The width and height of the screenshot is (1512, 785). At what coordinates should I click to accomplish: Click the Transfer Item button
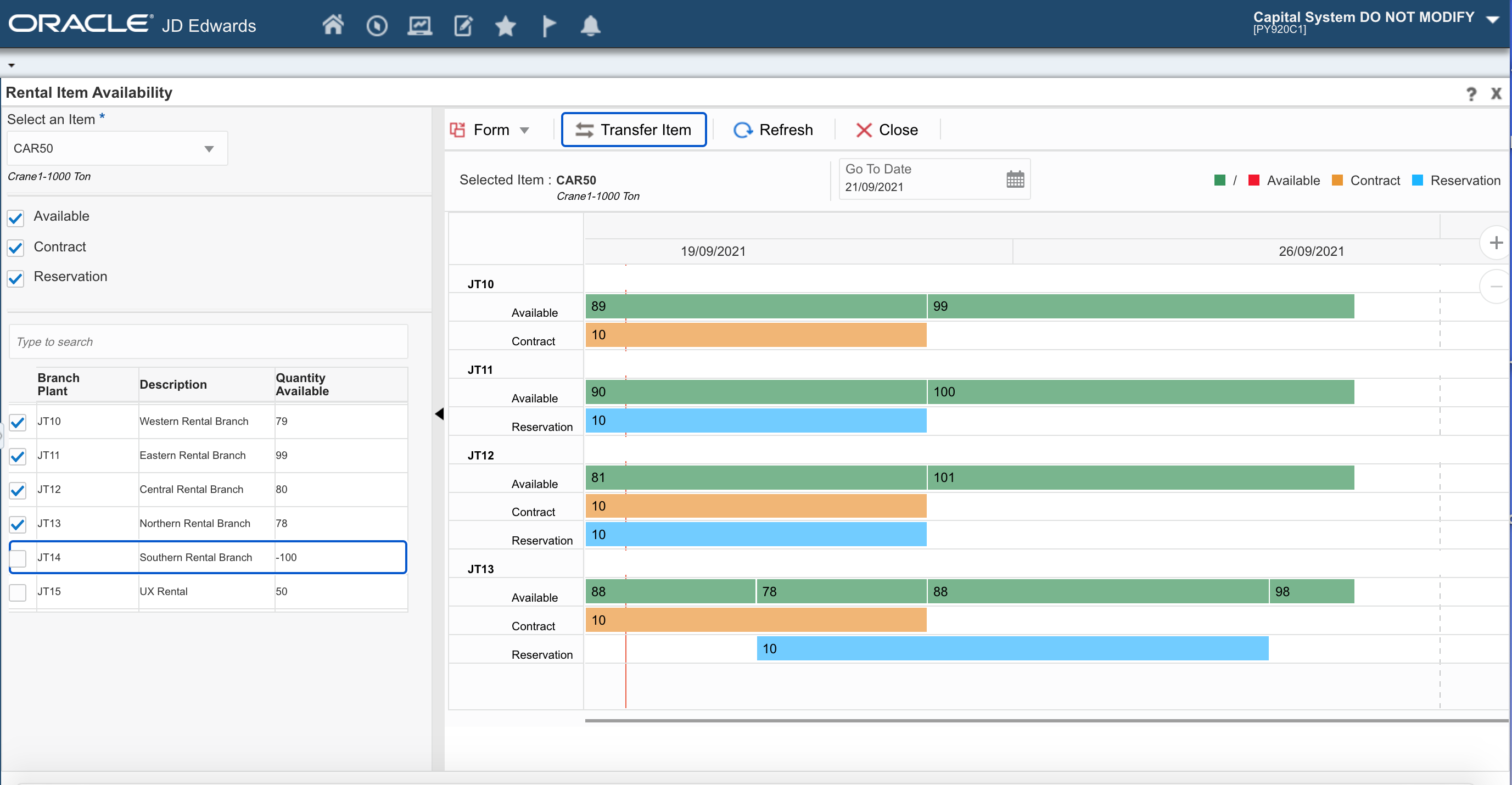(x=634, y=130)
